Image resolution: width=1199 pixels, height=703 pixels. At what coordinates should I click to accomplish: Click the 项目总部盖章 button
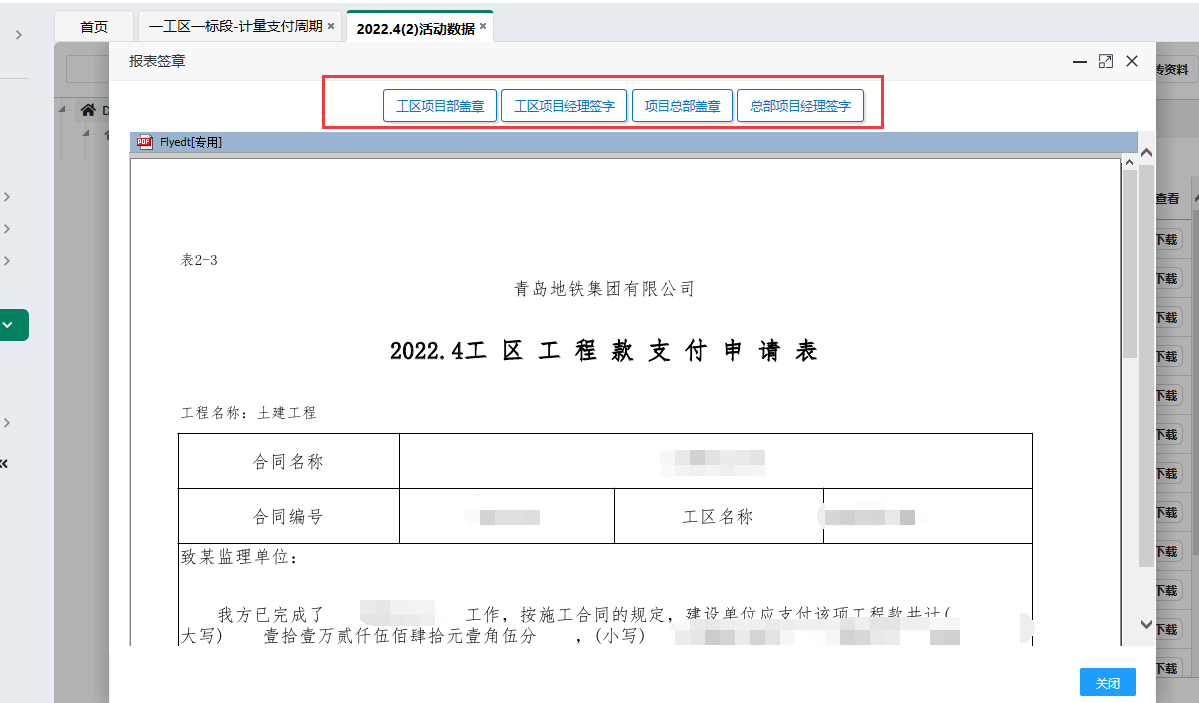(682, 106)
